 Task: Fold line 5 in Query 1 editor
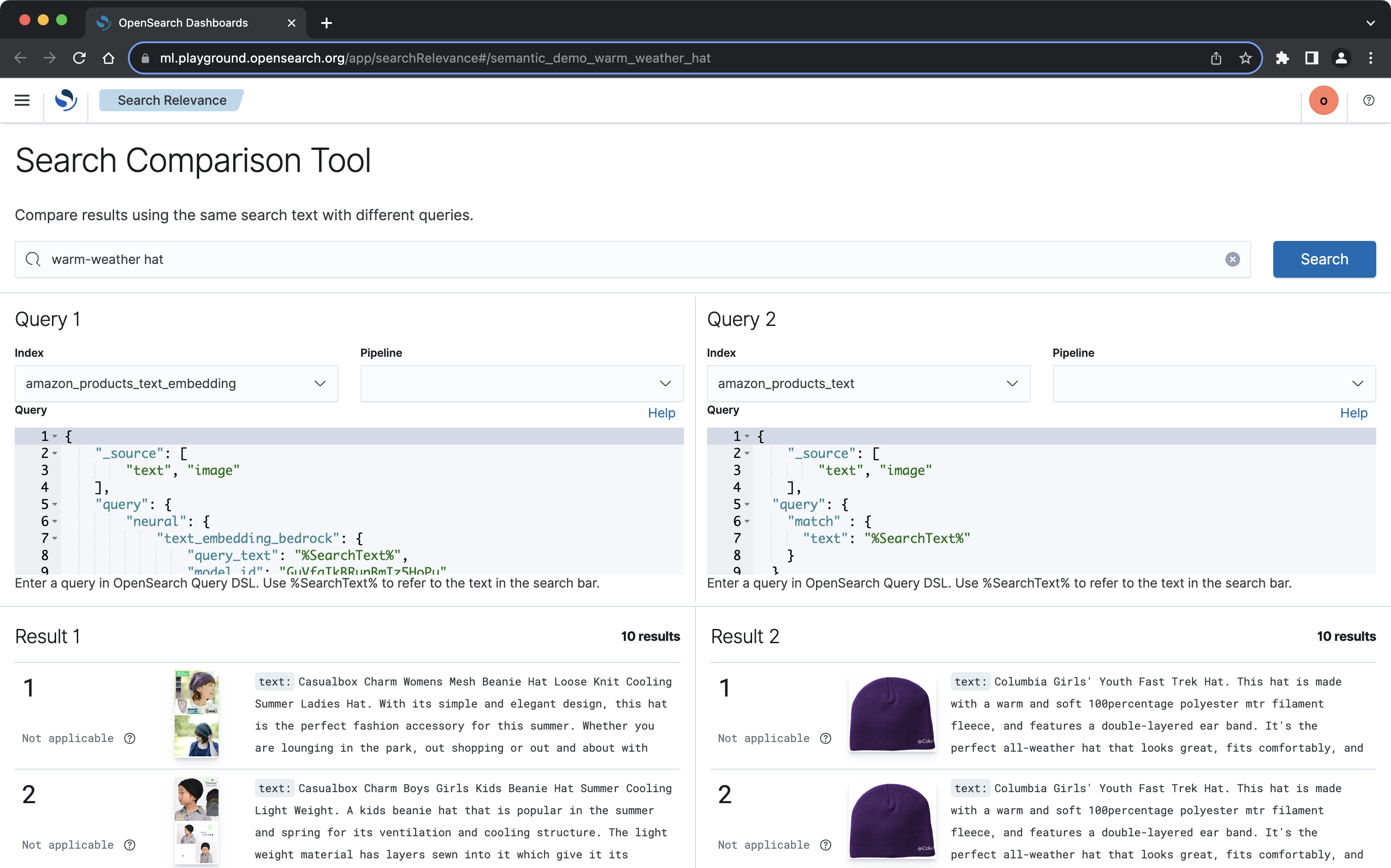(x=55, y=505)
